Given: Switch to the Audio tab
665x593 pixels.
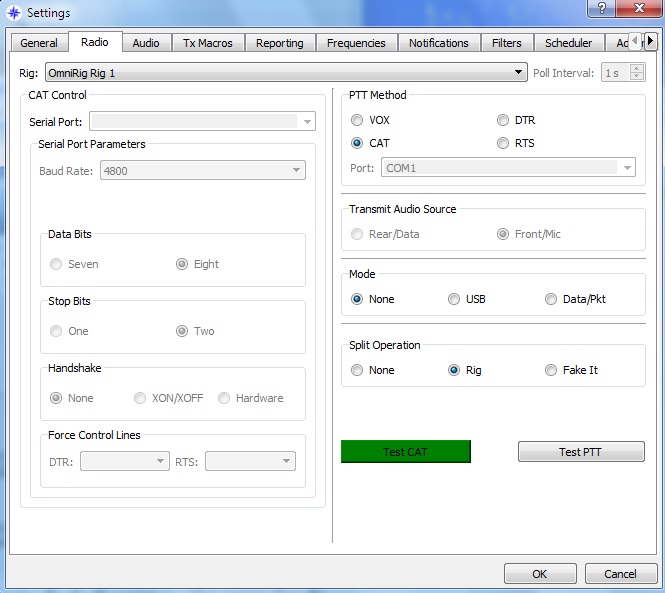Looking at the screenshot, I should tap(146, 43).
